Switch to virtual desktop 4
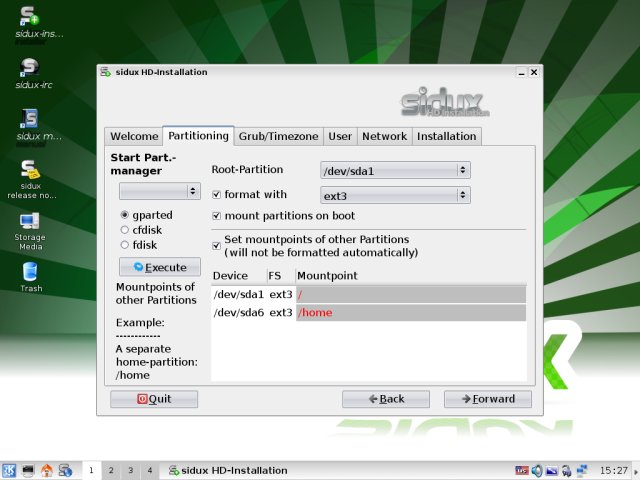This screenshot has height=480, width=640. pos(150,471)
